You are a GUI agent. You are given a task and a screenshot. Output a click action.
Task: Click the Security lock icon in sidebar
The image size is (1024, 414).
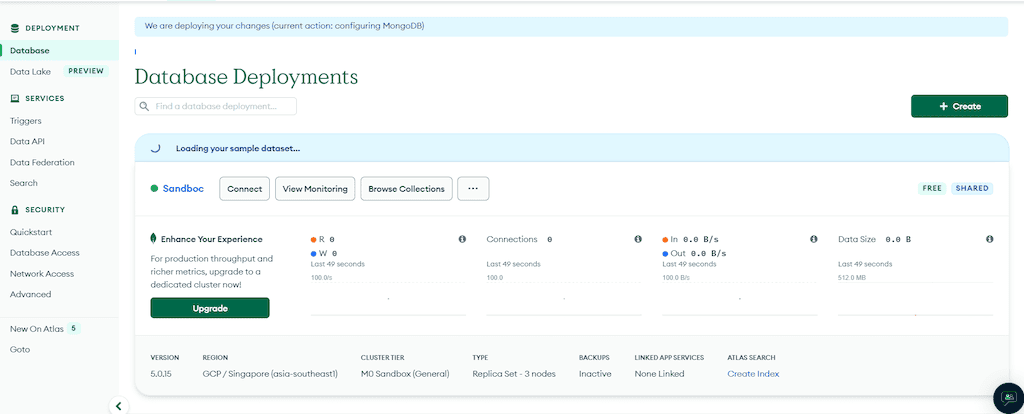coord(15,210)
